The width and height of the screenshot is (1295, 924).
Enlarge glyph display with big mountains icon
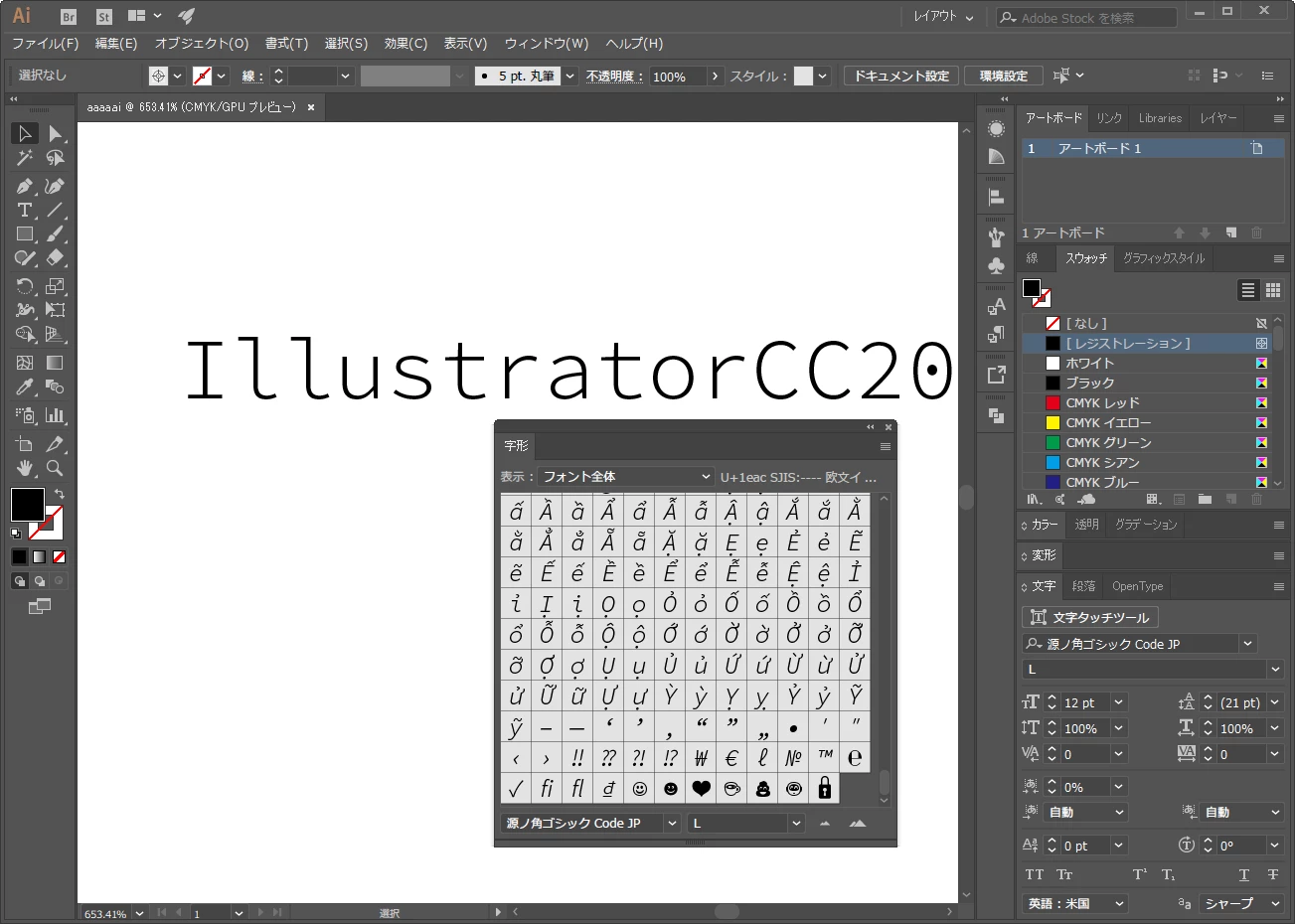(858, 823)
